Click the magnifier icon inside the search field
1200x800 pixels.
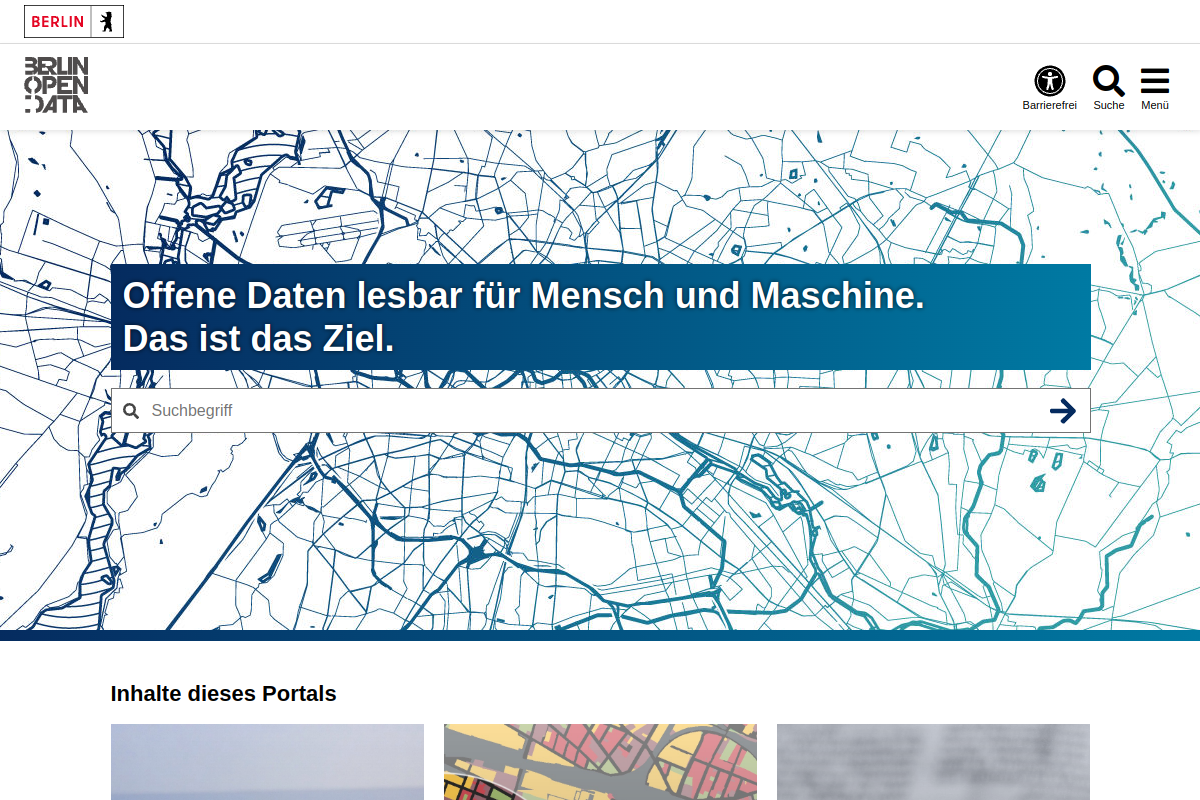click(x=131, y=411)
